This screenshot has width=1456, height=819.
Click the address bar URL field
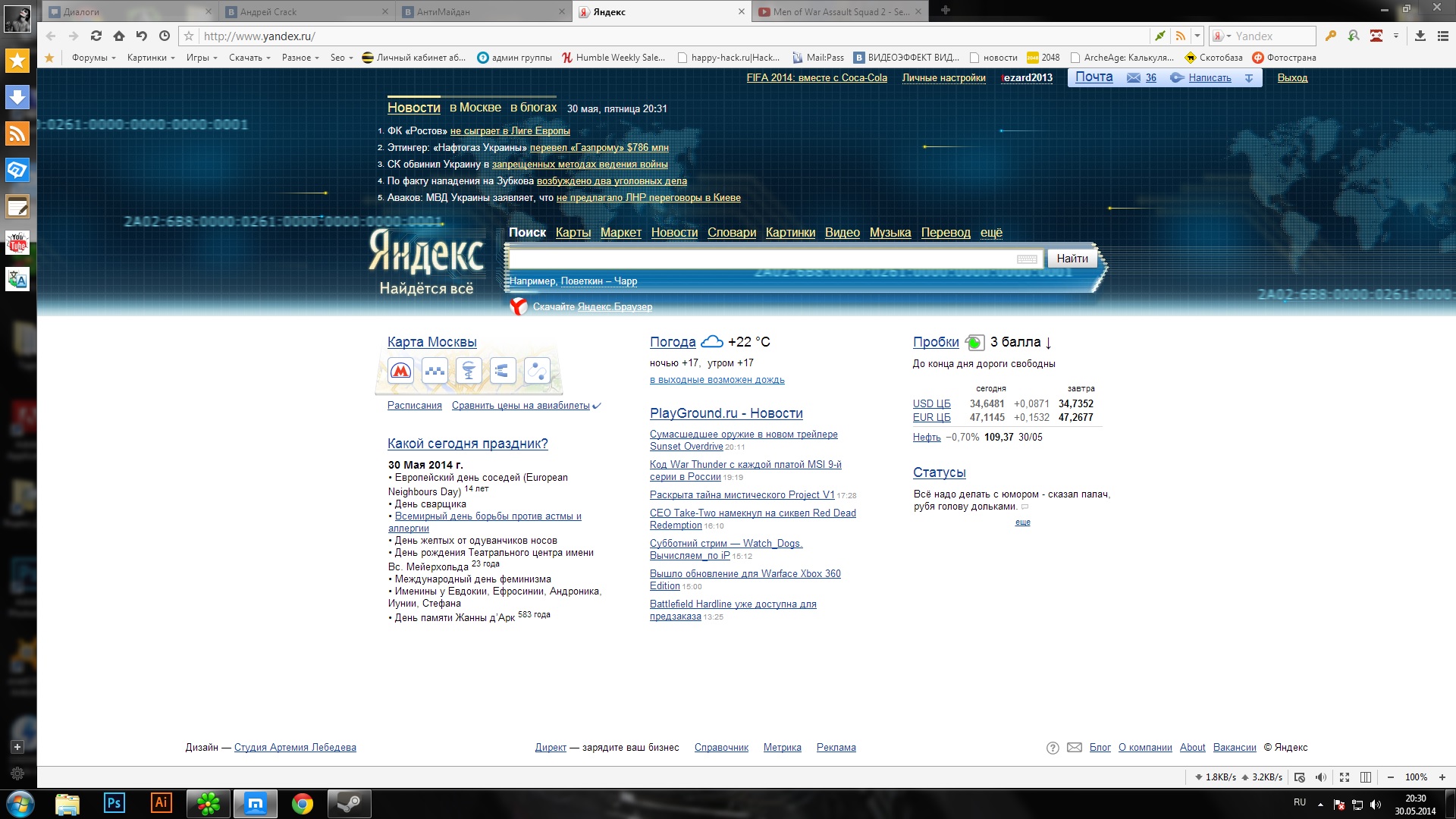675,36
